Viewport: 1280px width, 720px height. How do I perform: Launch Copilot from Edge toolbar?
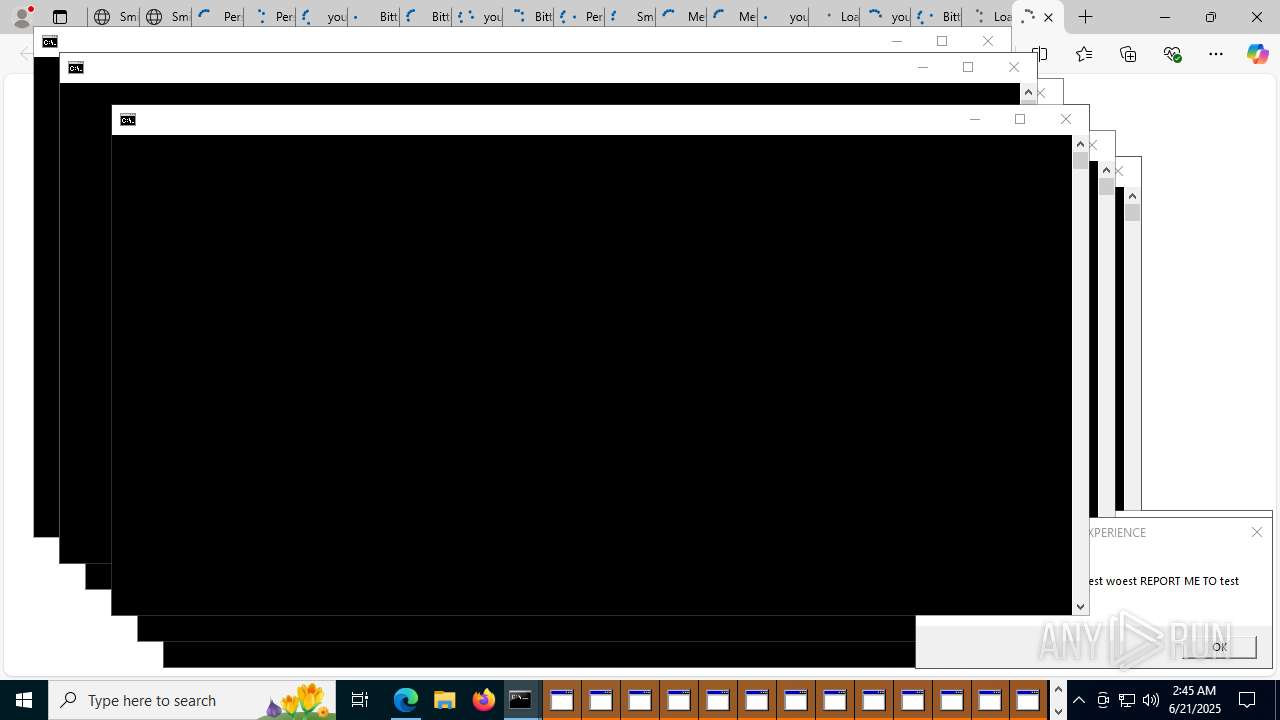pos(1257,54)
